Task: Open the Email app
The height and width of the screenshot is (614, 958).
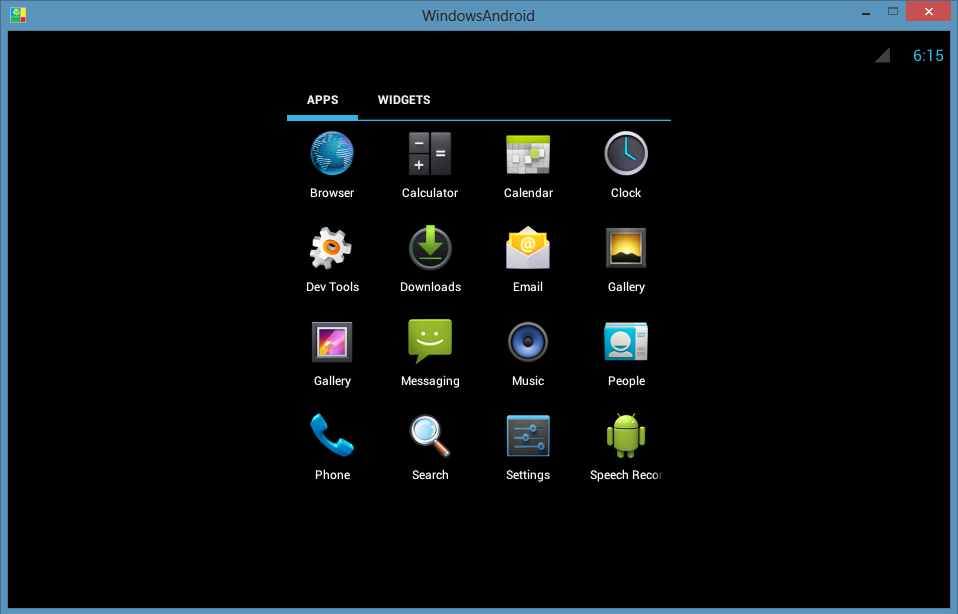Action: click(528, 247)
